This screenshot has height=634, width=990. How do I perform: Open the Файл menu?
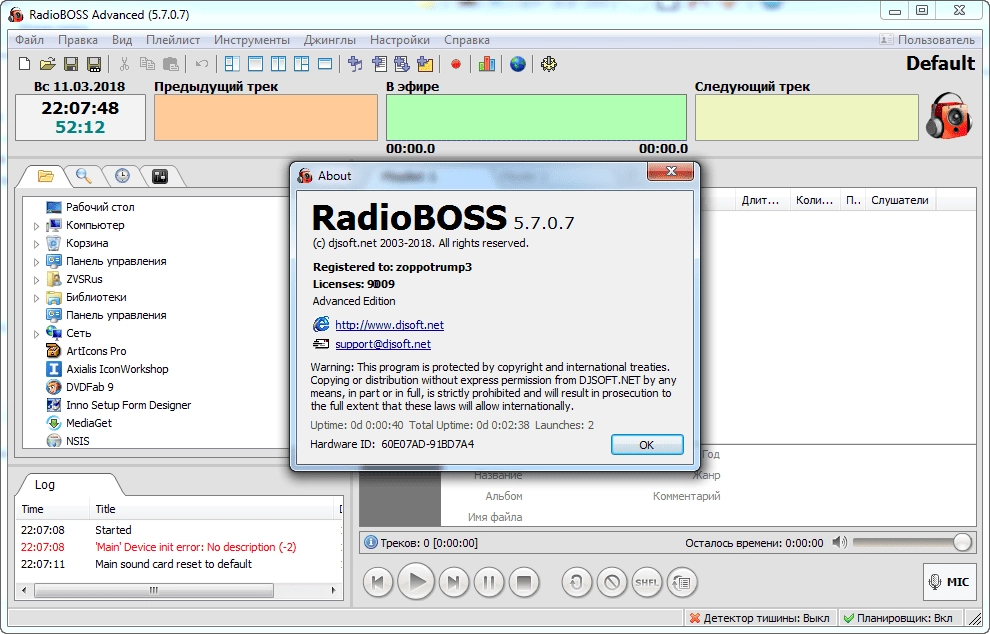pyautogui.click(x=30, y=40)
